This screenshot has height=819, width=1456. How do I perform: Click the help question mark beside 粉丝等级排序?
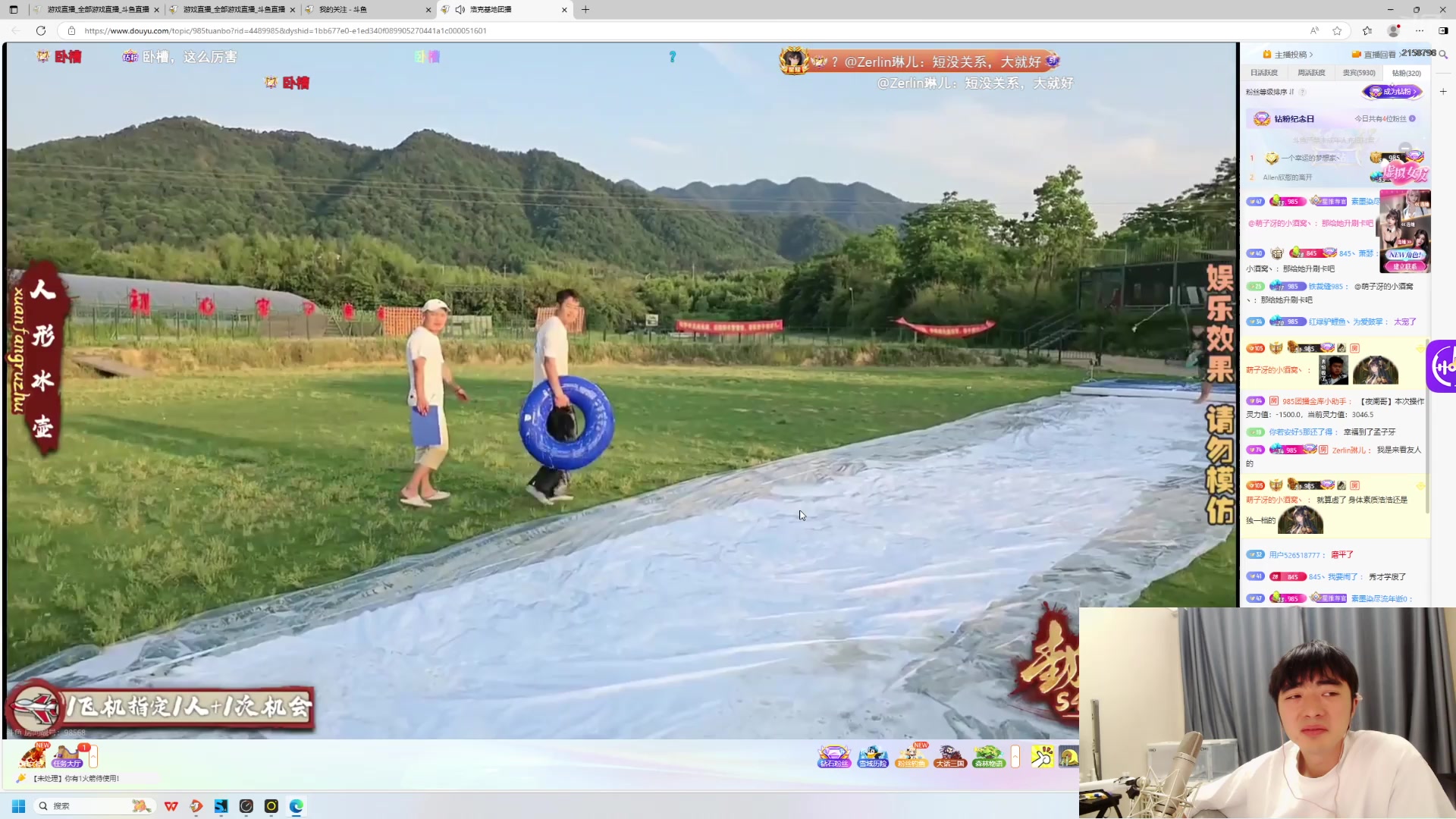tap(1302, 92)
